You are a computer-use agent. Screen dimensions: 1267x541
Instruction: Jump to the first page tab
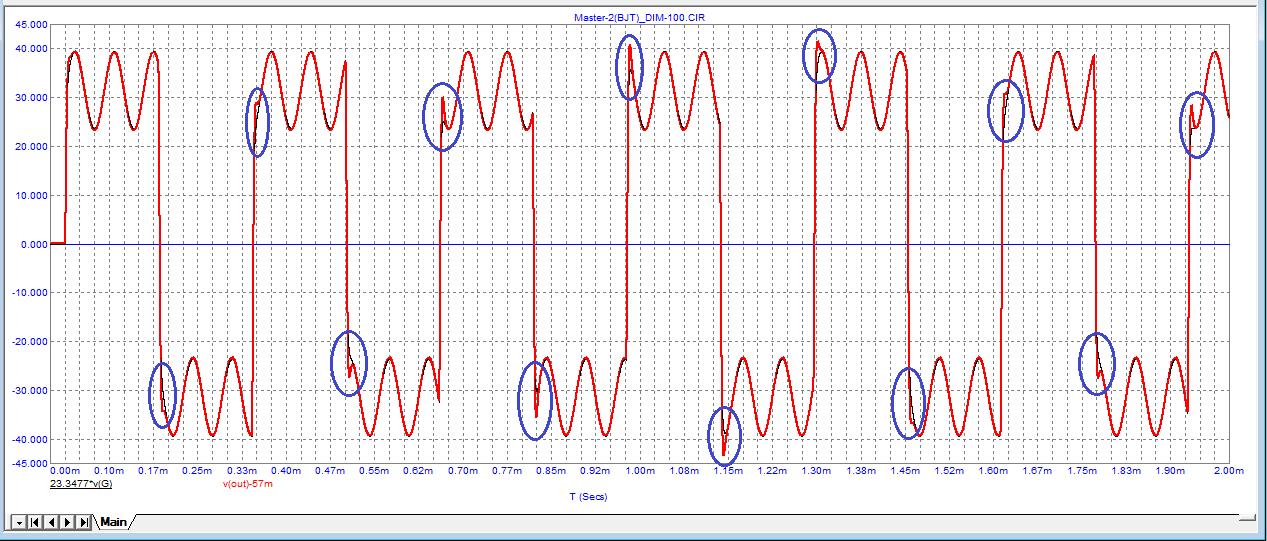pos(35,522)
